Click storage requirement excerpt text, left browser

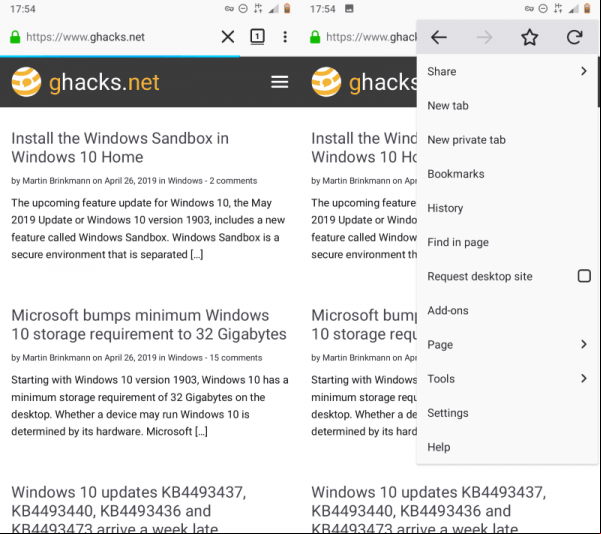click(149, 406)
